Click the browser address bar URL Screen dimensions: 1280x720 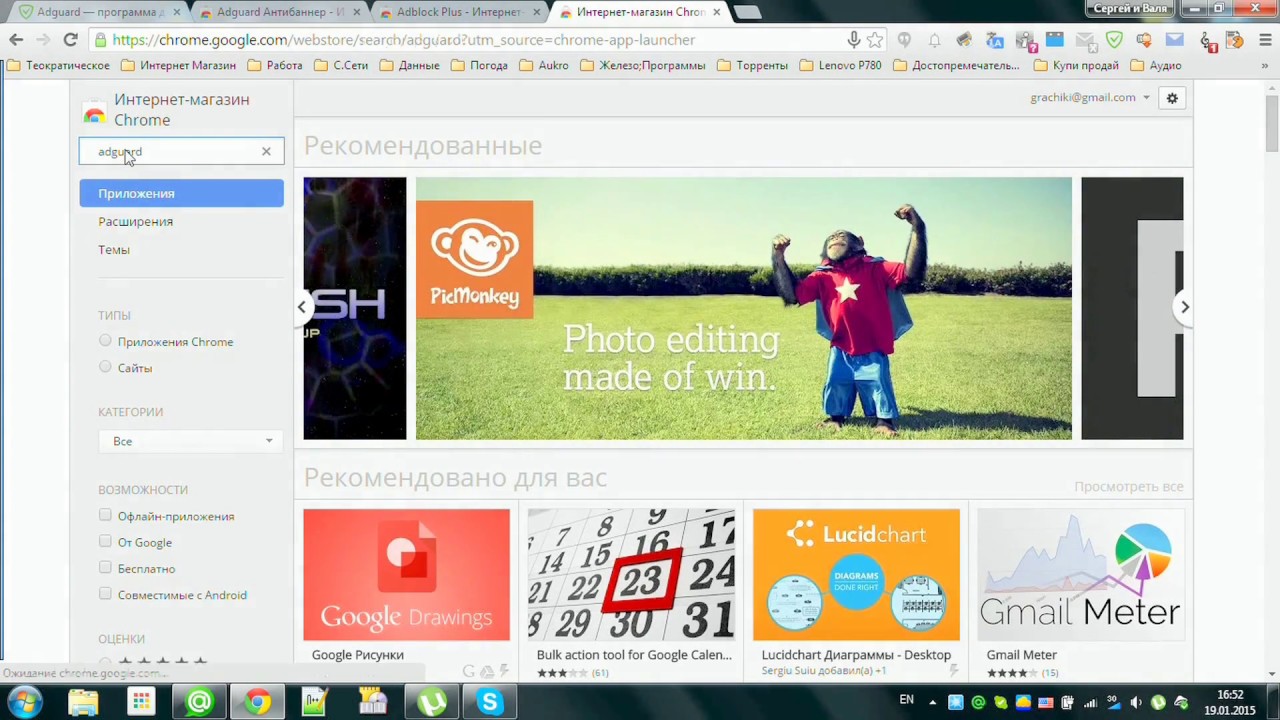click(x=403, y=40)
